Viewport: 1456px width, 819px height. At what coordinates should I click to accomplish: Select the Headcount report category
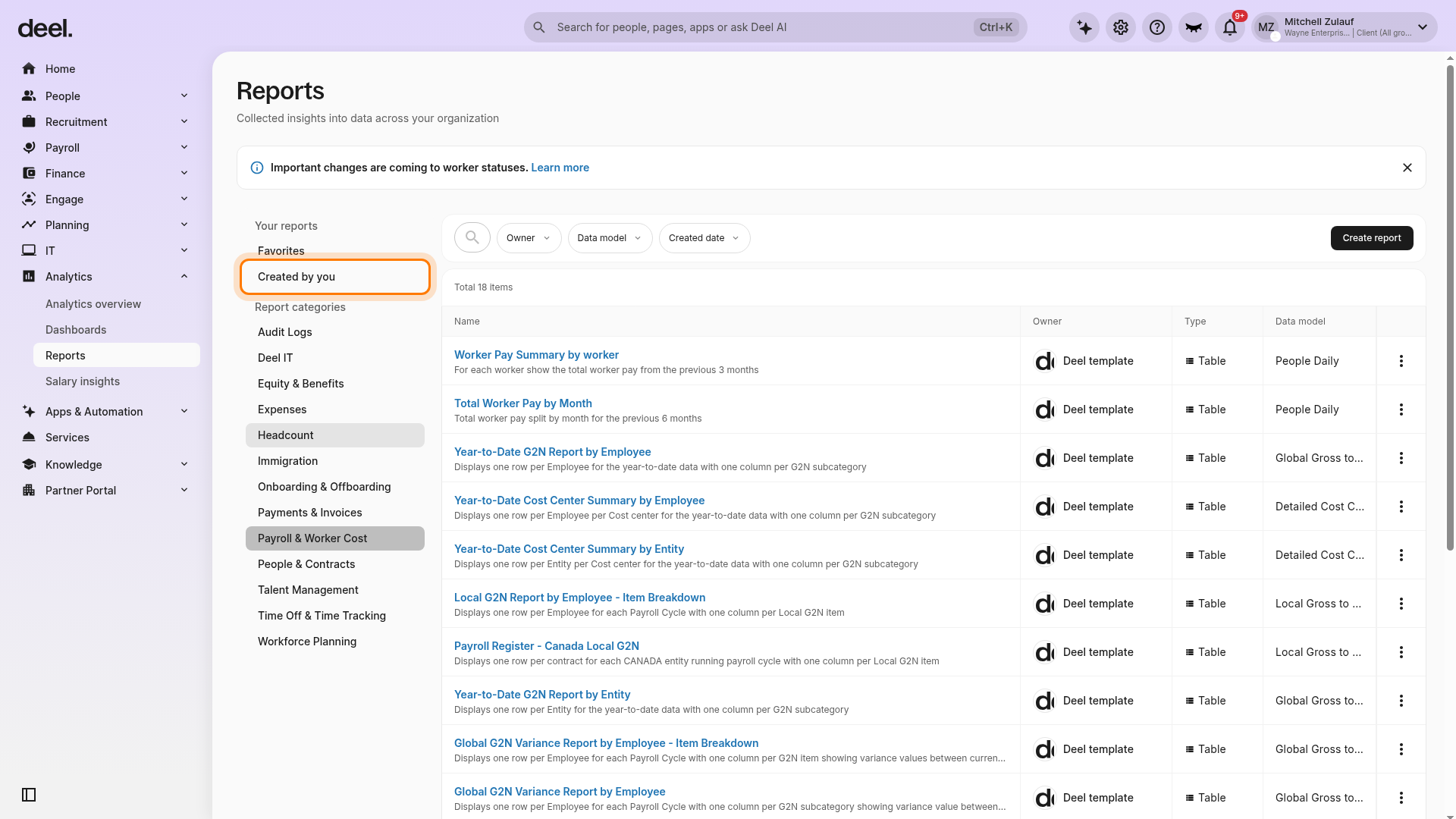coord(334,435)
